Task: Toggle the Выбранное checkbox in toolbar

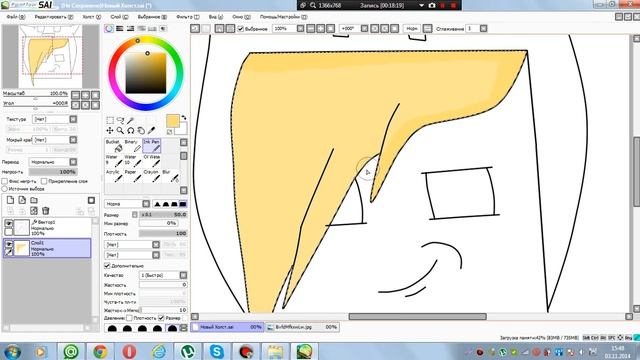Action: point(241,29)
